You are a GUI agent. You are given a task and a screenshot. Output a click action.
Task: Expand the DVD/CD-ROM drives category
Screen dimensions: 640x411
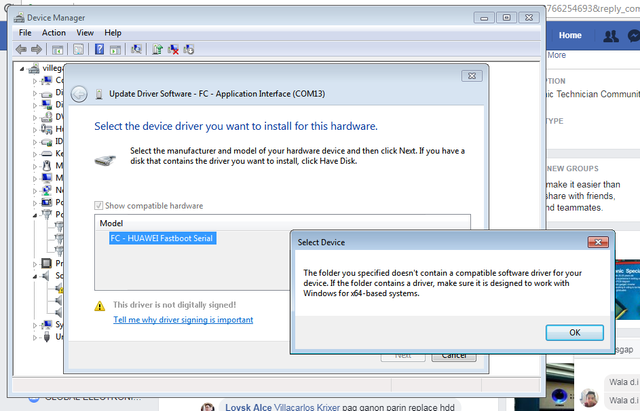click(x=35, y=118)
